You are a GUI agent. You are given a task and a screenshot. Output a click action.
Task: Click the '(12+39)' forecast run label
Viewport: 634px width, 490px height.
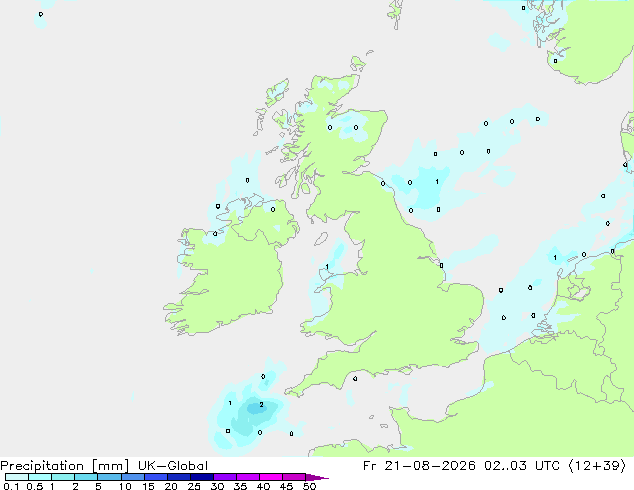tap(597, 466)
